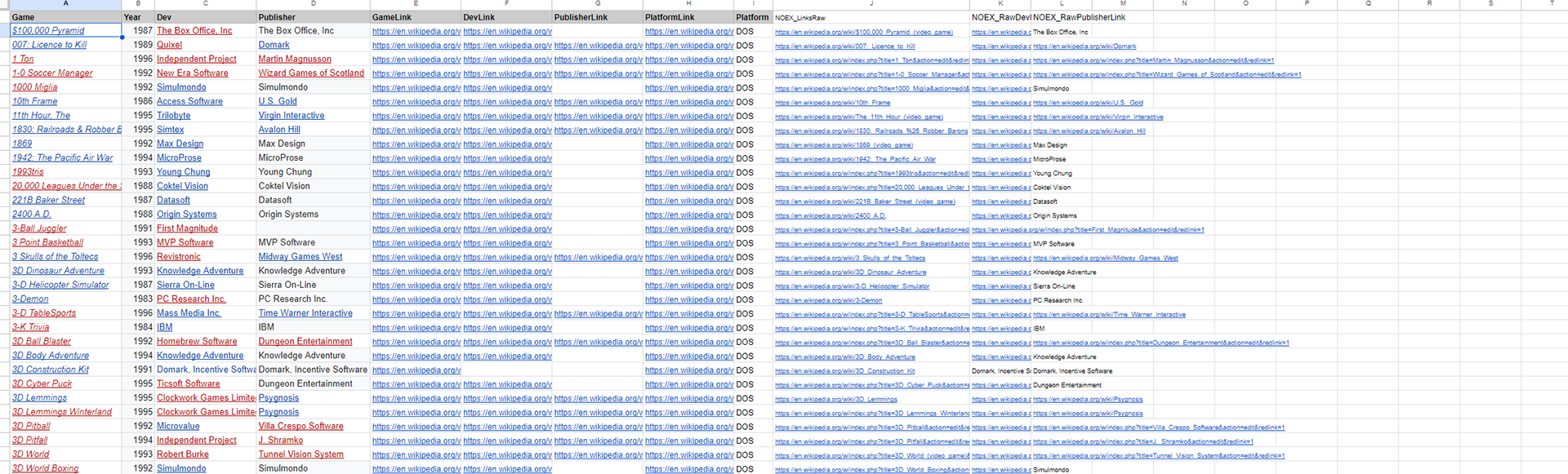Click the Midway Games West publisher link
Image resolution: width=1568 pixels, height=474 pixels.
[x=301, y=256]
